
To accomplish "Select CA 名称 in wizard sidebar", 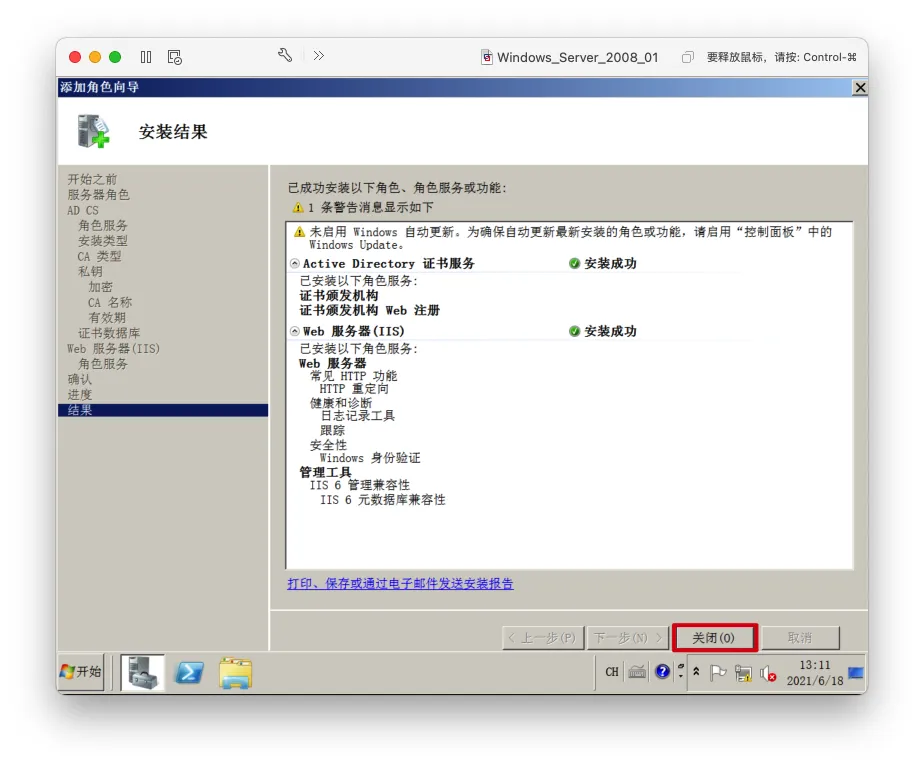I will (110, 302).
